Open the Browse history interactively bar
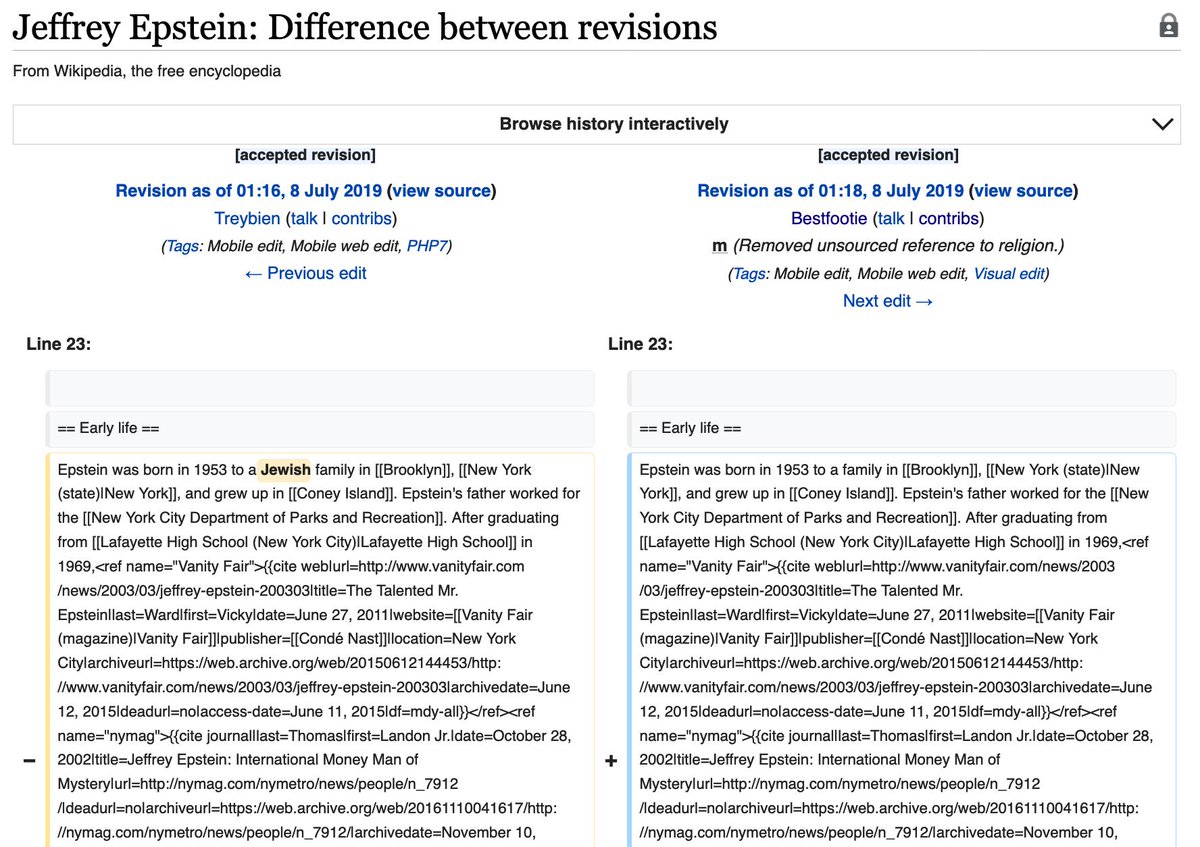Screen dimensions: 1200x847 596,124
